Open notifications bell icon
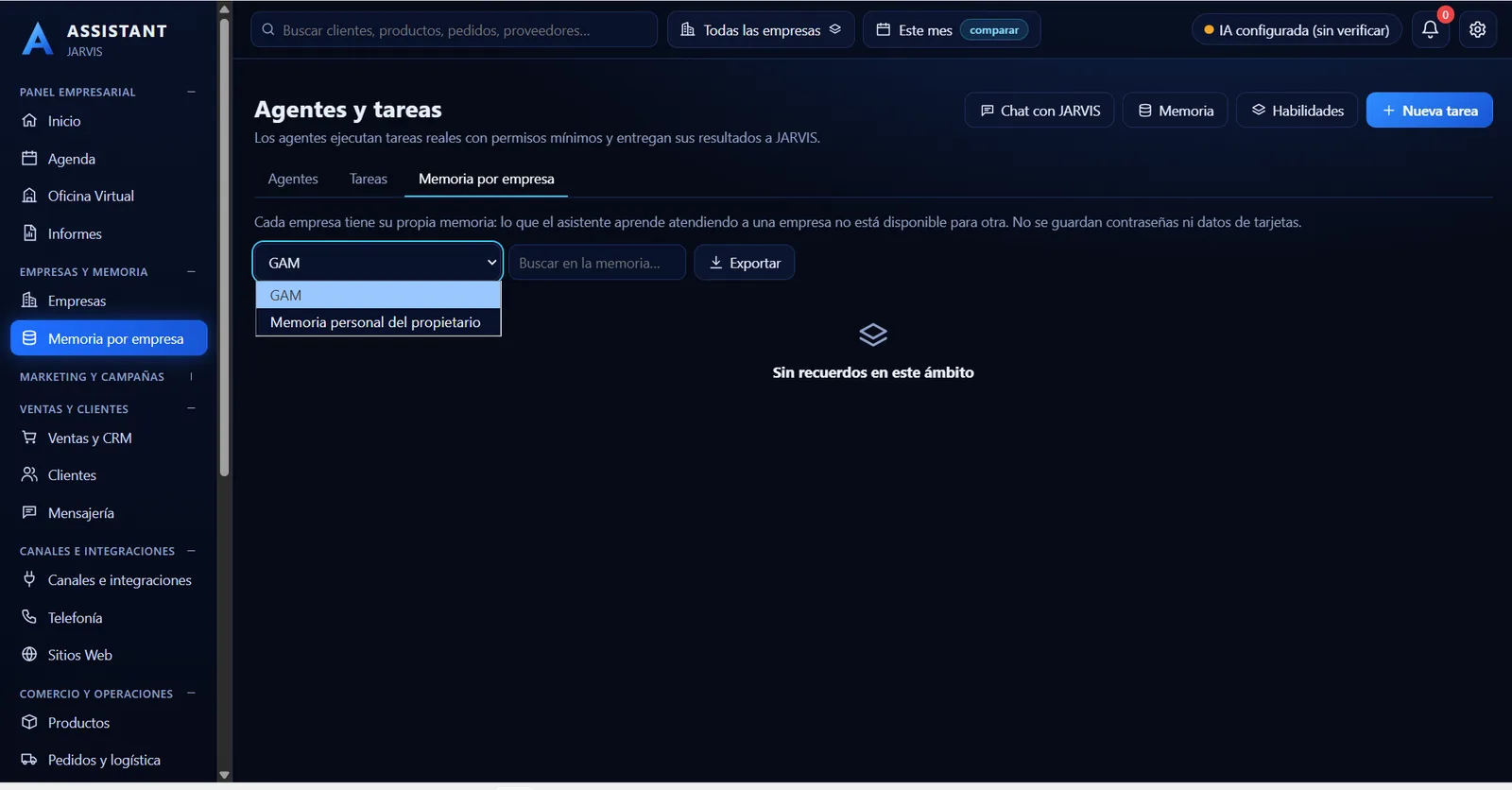The image size is (1512, 790). (1430, 29)
